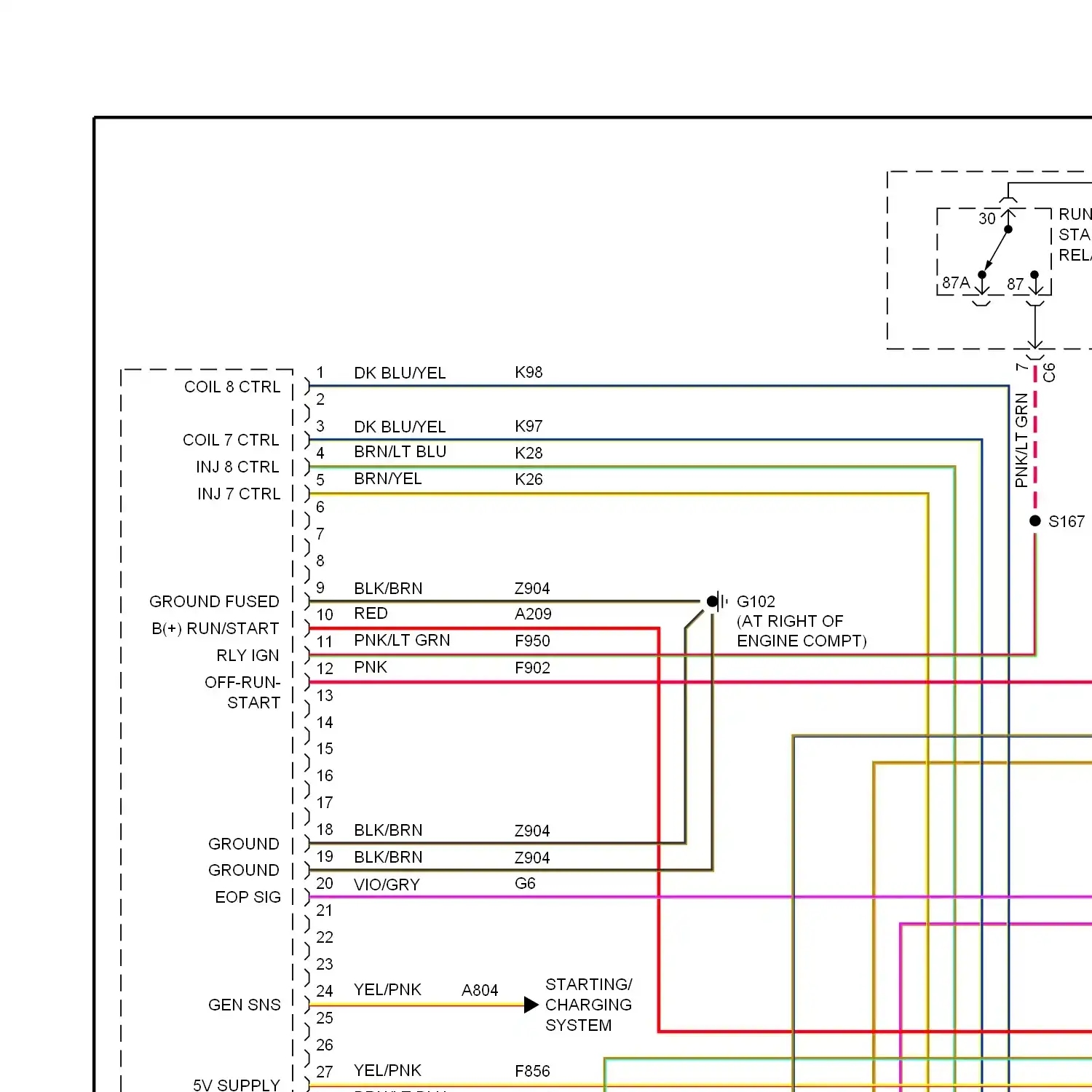Click the B(+) RUN/START label
This screenshot has width=1092, height=1092.
tap(215, 628)
